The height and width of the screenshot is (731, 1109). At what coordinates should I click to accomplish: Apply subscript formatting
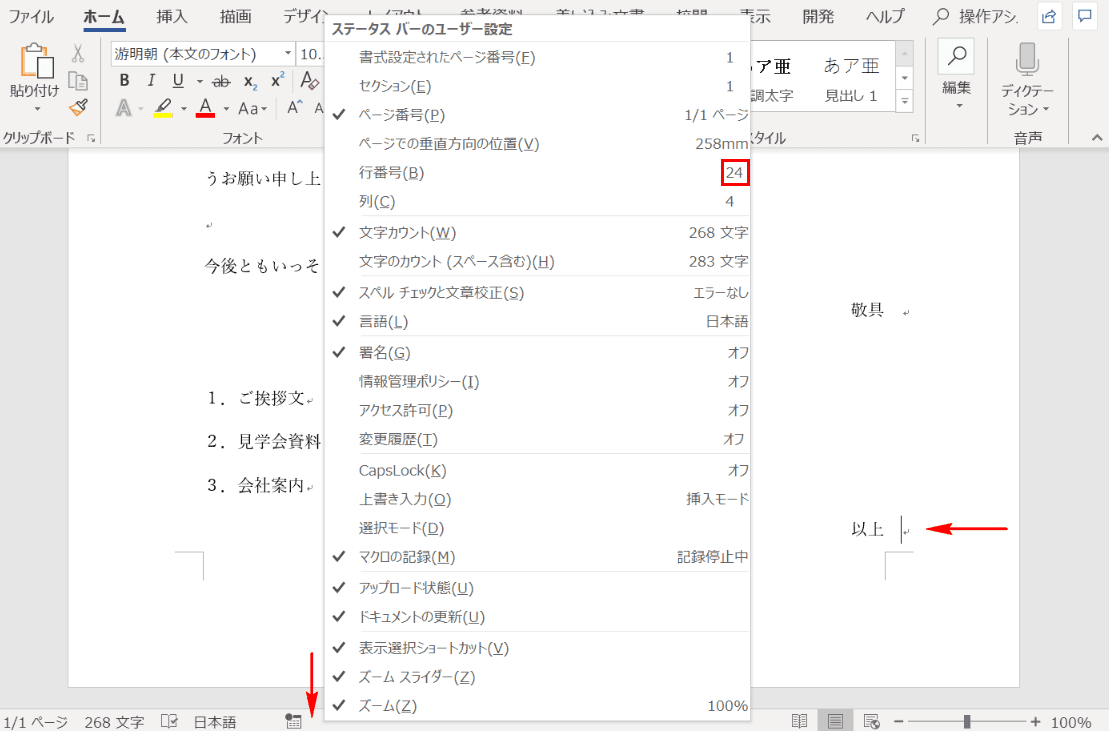point(250,82)
